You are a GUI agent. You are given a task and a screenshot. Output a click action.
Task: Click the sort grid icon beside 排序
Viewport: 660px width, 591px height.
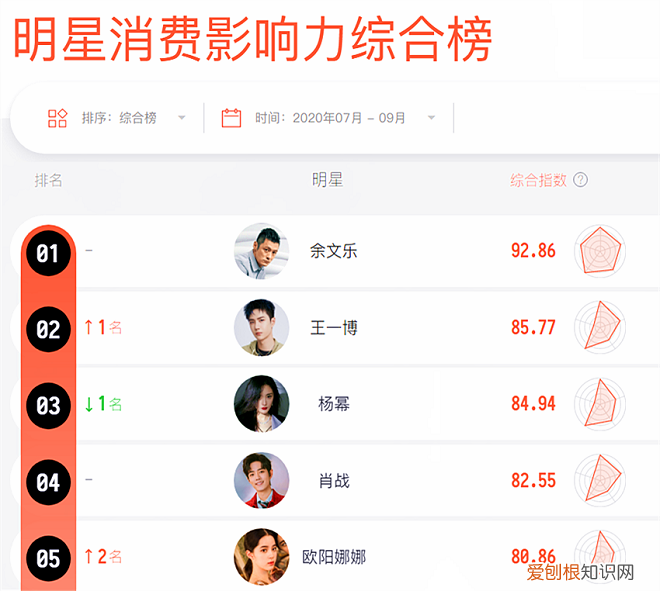57,118
